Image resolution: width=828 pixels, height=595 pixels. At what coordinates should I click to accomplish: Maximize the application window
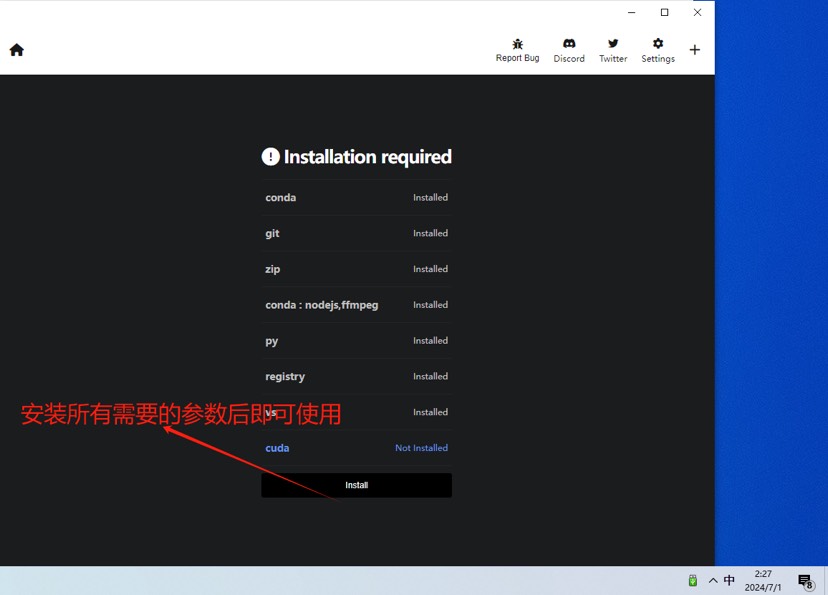click(x=664, y=13)
